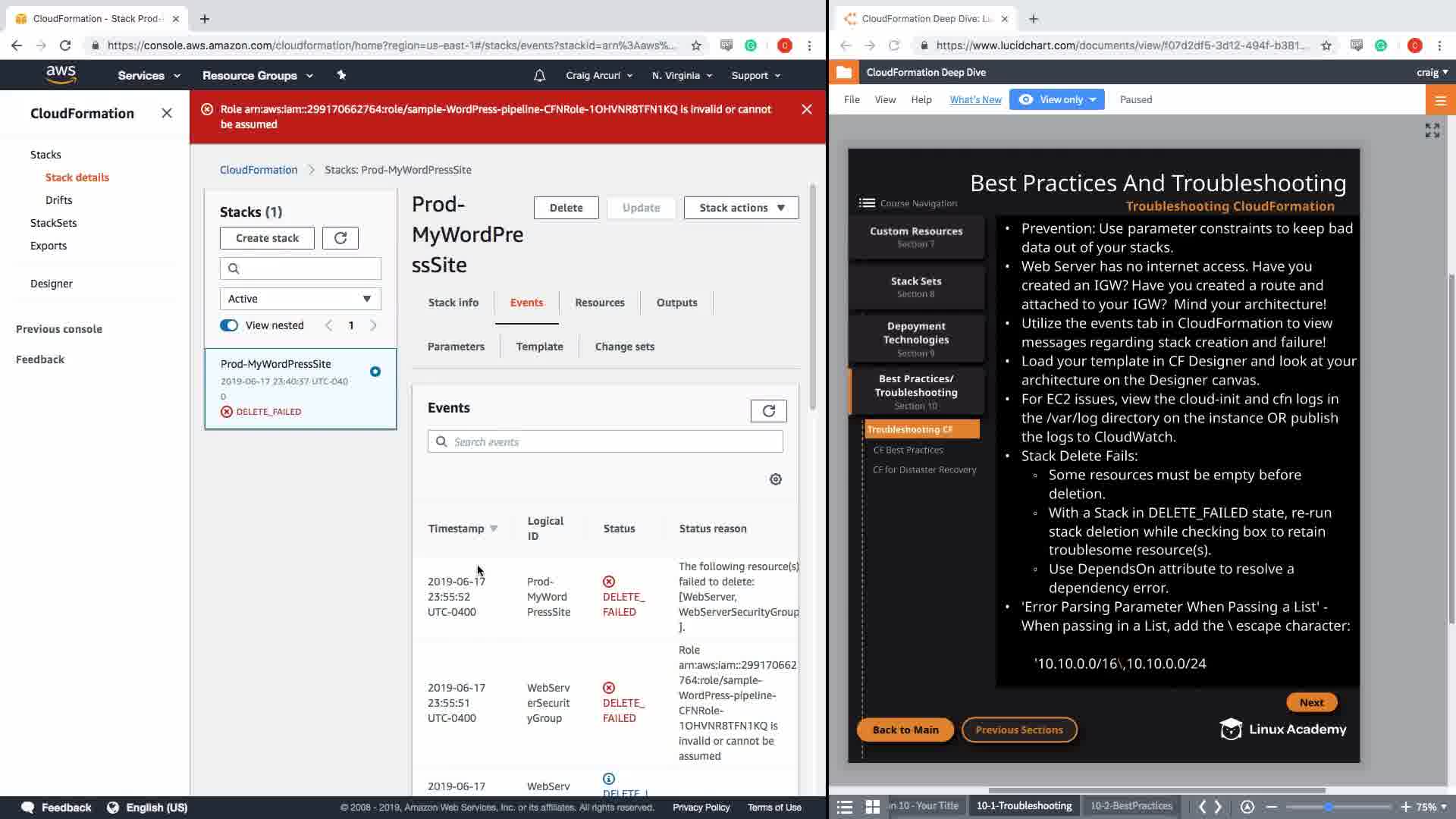1456x819 pixels.
Task: Expand the Stack actions dropdown
Action: [741, 208]
